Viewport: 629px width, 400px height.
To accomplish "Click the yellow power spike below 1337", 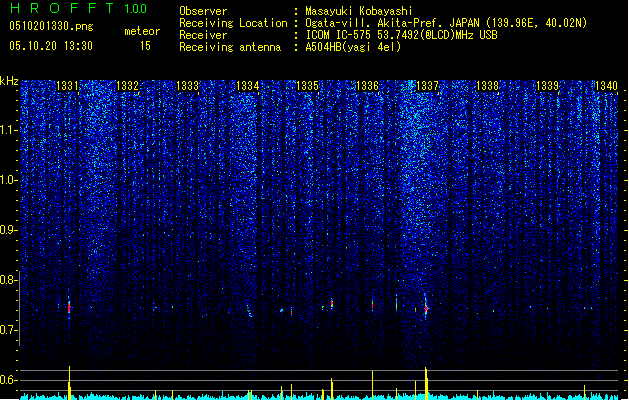I will click(426, 384).
